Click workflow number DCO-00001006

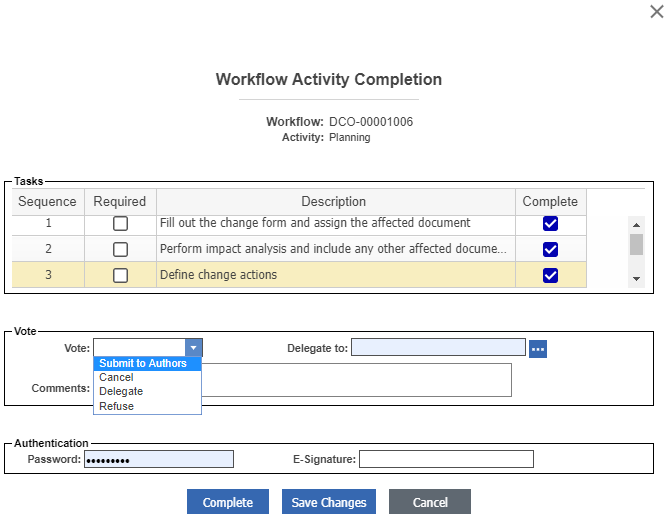pos(371,122)
